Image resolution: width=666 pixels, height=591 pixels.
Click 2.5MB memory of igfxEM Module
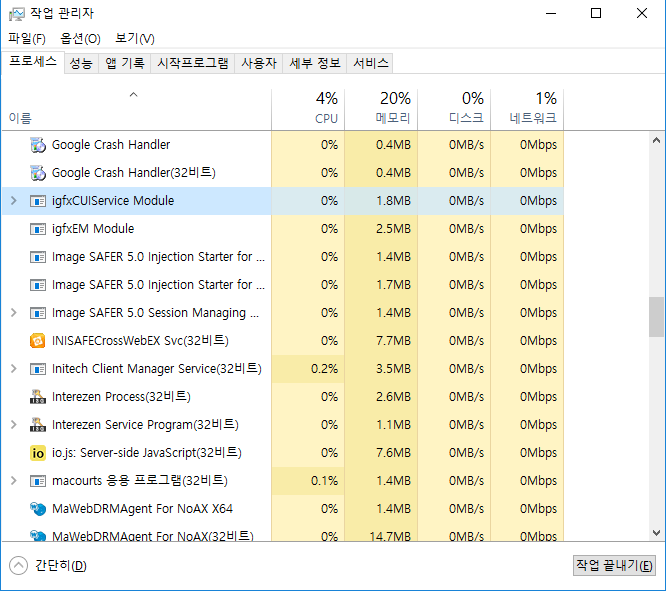[x=393, y=229]
